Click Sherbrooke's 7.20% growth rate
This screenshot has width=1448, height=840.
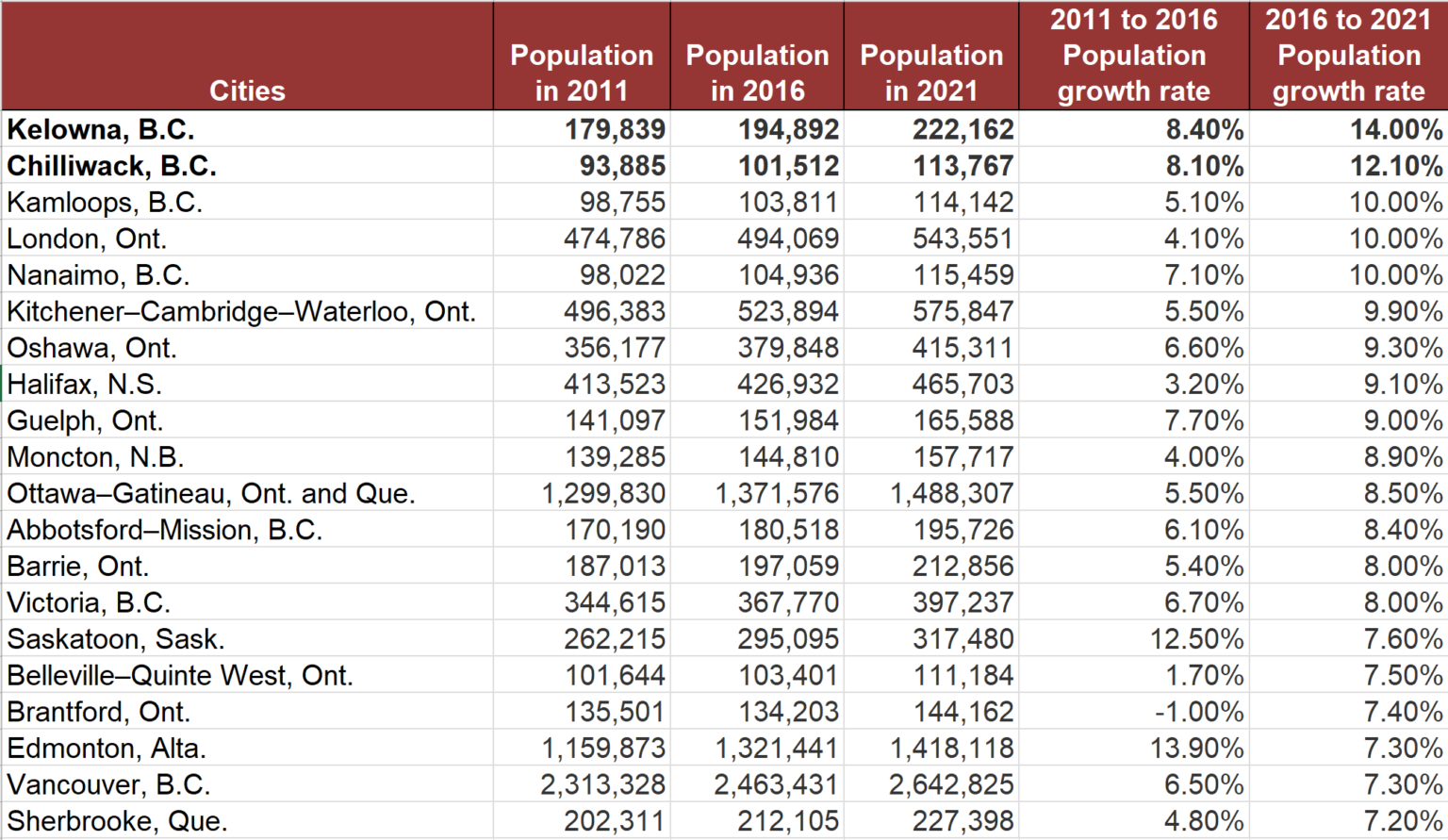coord(1349,820)
